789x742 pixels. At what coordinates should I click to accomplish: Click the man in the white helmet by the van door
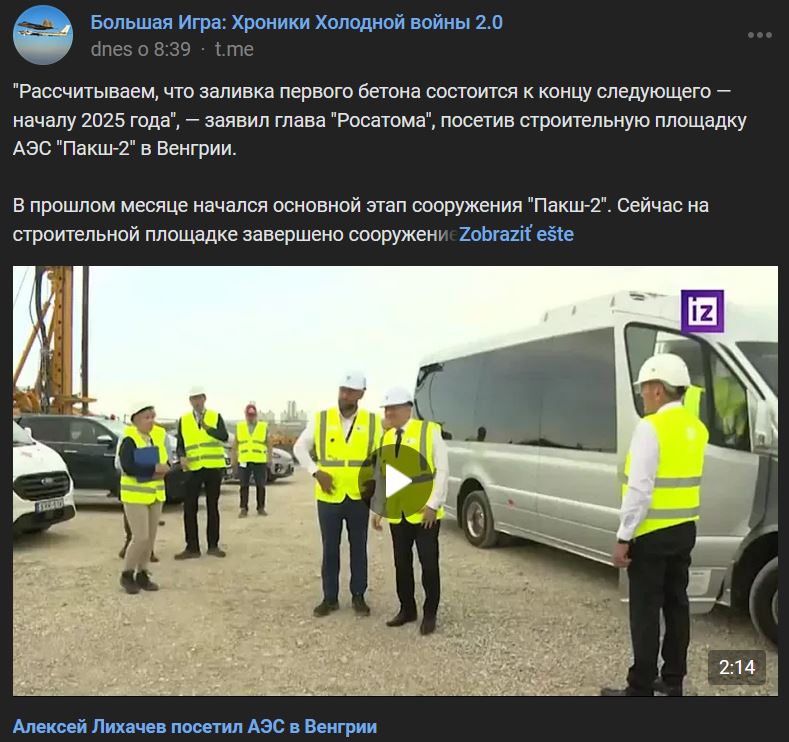pyautogui.click(x=658, y=523)
